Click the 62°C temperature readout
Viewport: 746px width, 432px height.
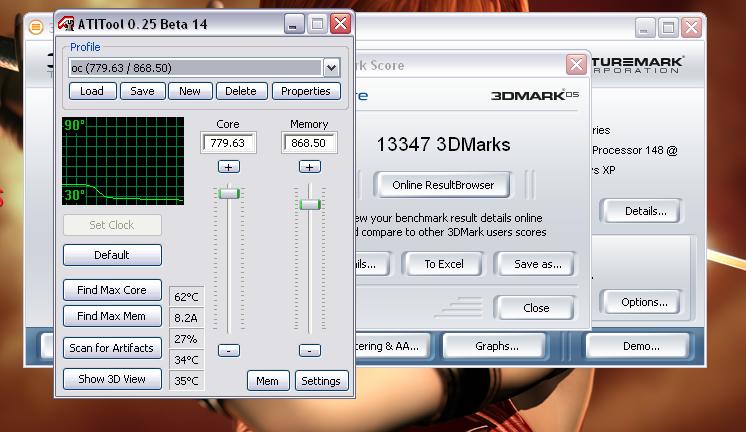186,297
